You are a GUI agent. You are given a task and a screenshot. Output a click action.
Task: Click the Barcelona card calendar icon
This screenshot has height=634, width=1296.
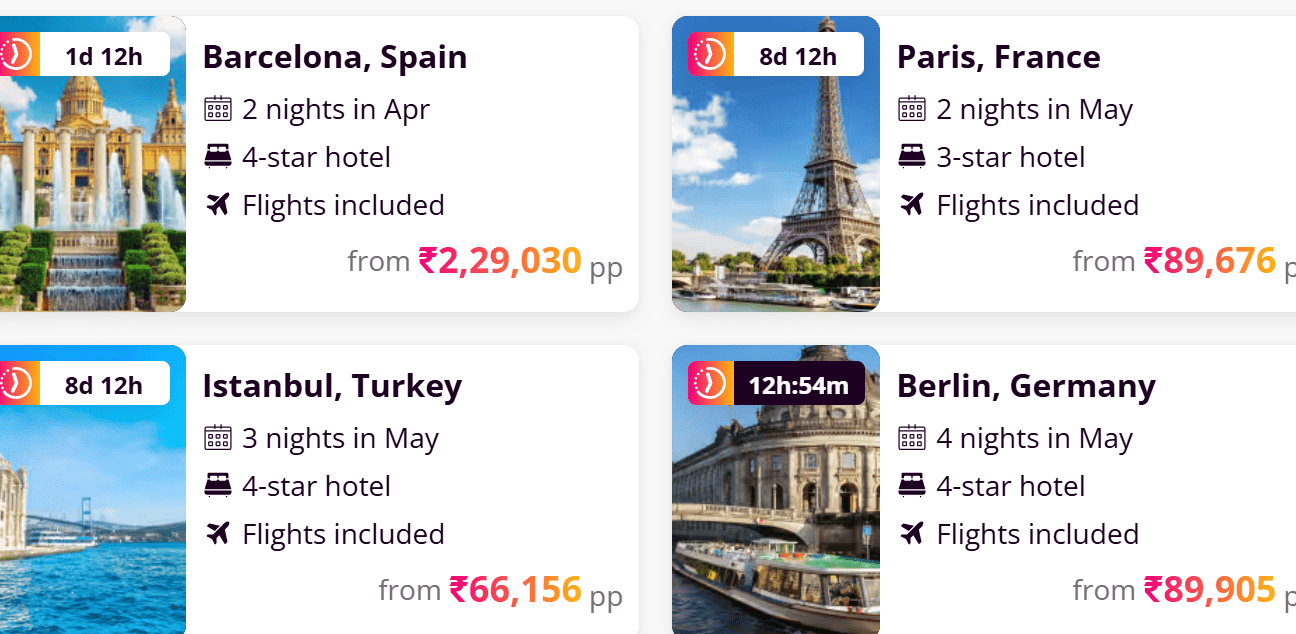pyautogui.click(x=217, y=109)
